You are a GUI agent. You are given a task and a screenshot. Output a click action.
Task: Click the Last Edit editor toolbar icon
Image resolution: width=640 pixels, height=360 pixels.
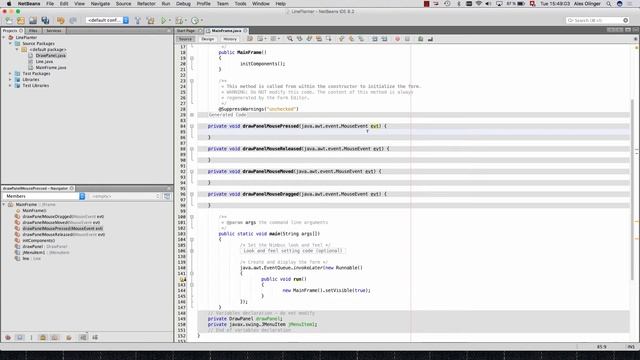[x=250, y=39]
